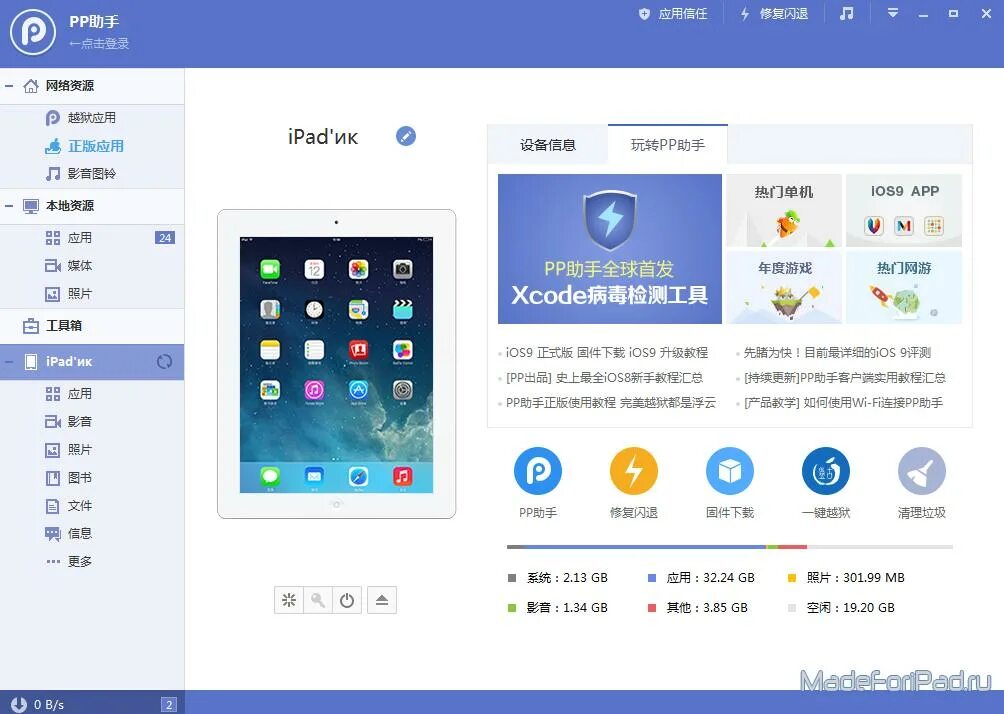Screen dimensions: 1004x714
Task: Open the 热门单机 tile
Action: [x=784, y=210]
